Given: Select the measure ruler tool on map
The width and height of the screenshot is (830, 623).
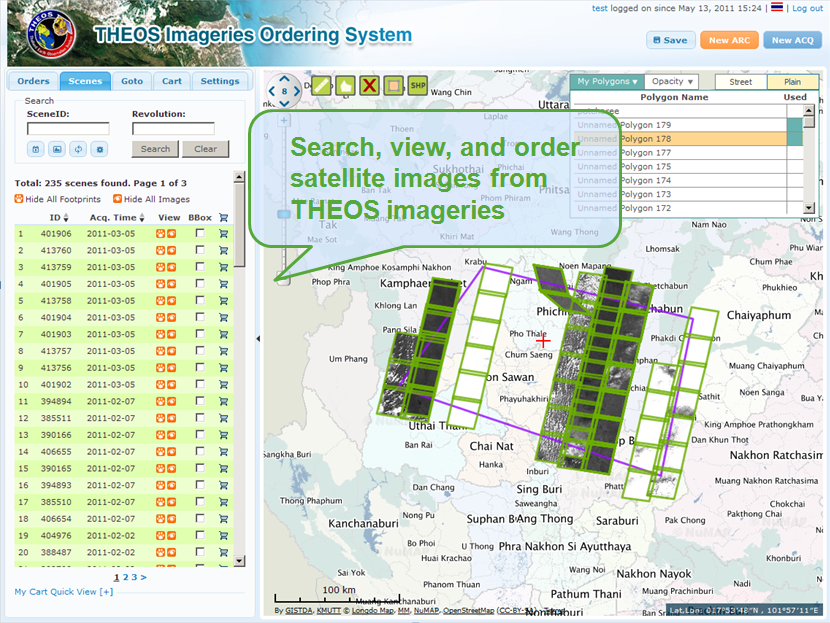Looking at the screenshot, I should 321,85.
